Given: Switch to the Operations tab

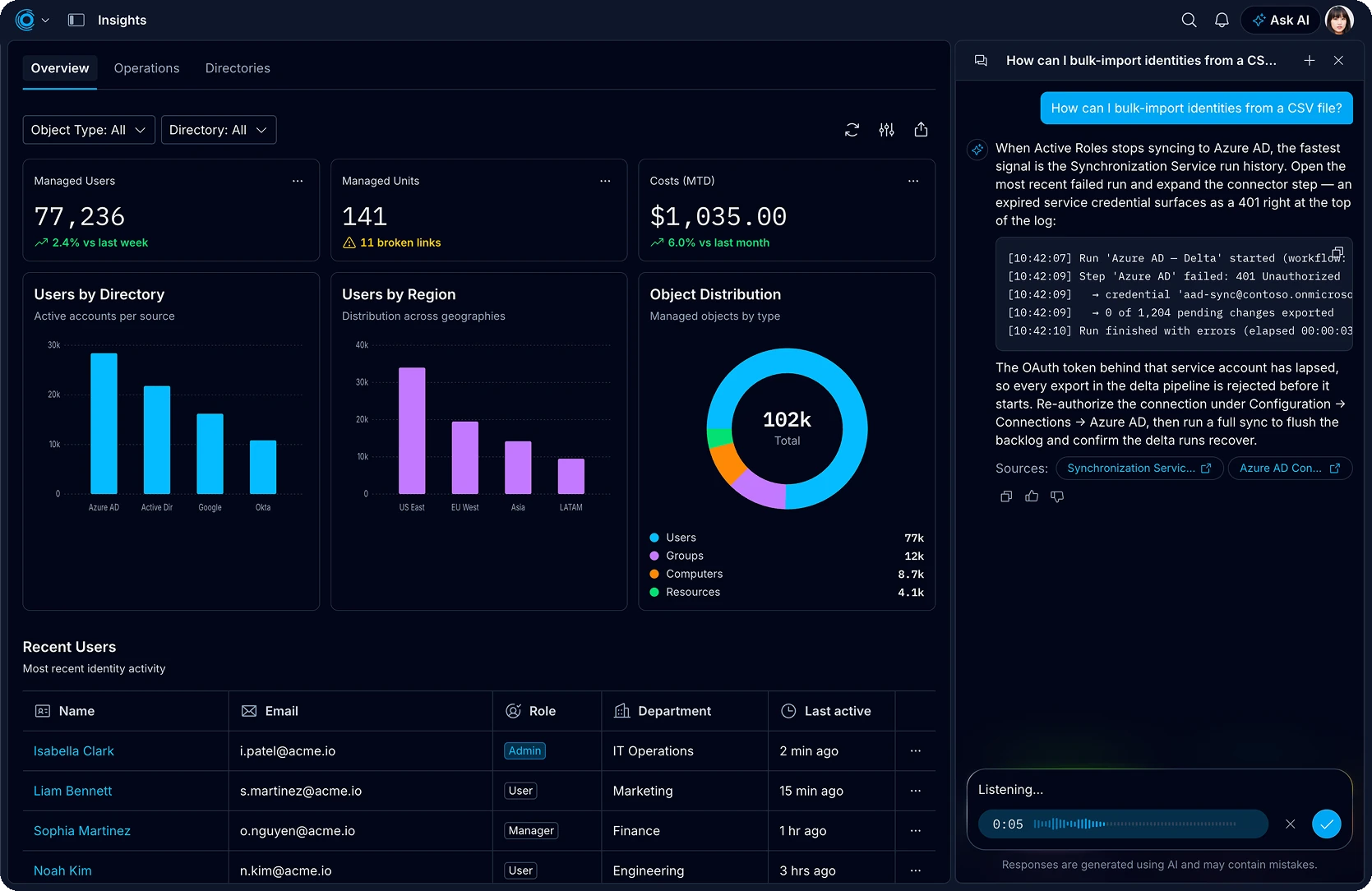Looking at the screenshot, I should point(146,68).
